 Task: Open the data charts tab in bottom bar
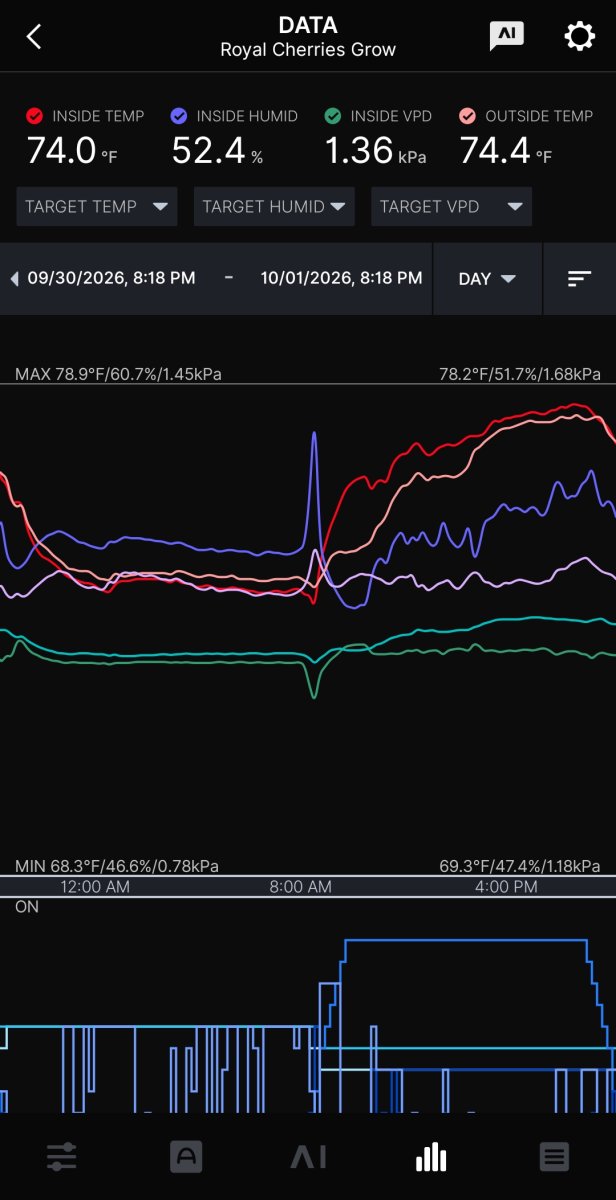tap(431, 1157)
